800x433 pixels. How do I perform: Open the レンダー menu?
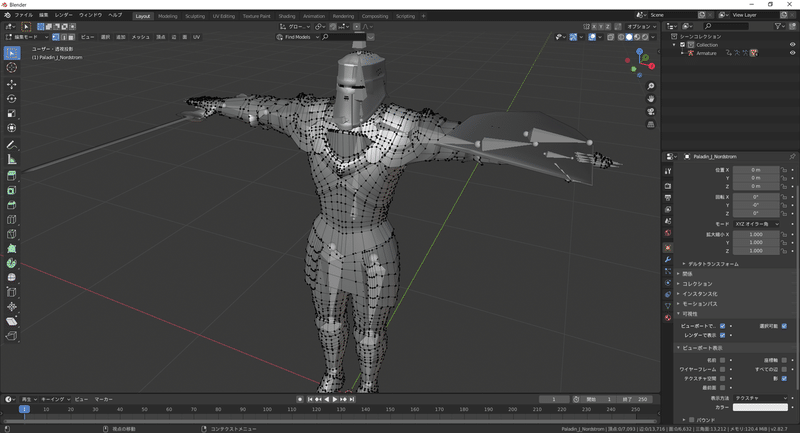tap(64, 15)
